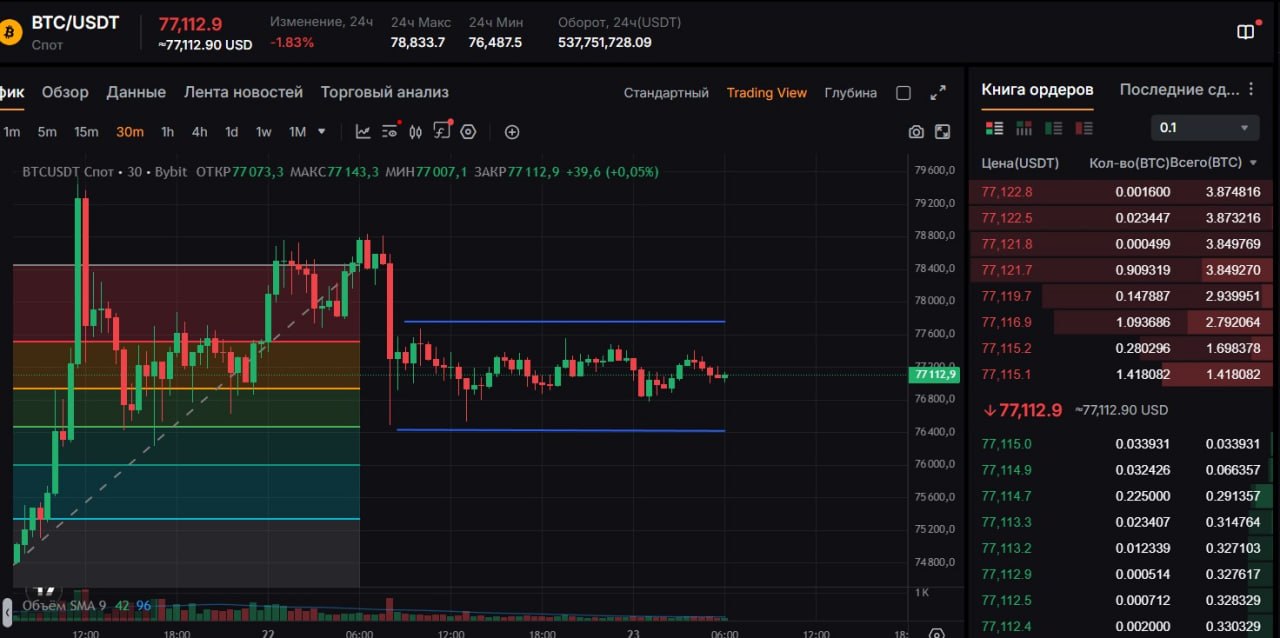The height and width of the screenshot is (638, 1280).
Task: Set timeframe to 30m
Action: point(130,132)
